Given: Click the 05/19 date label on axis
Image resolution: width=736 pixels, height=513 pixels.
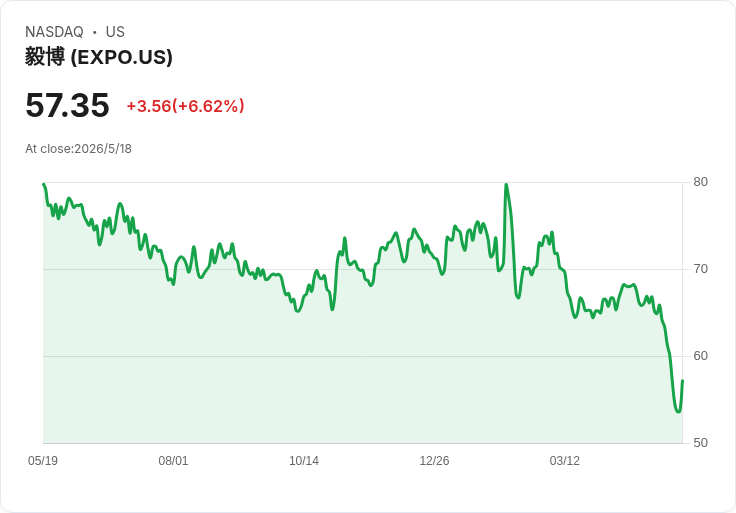Looking at the screenshot, I should [x=43, y=461].
